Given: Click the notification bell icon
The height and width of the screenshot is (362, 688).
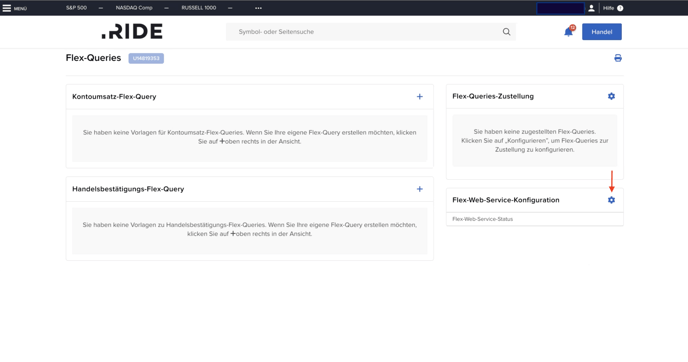Looking at the screenshot, I should (x=569, y=32).
